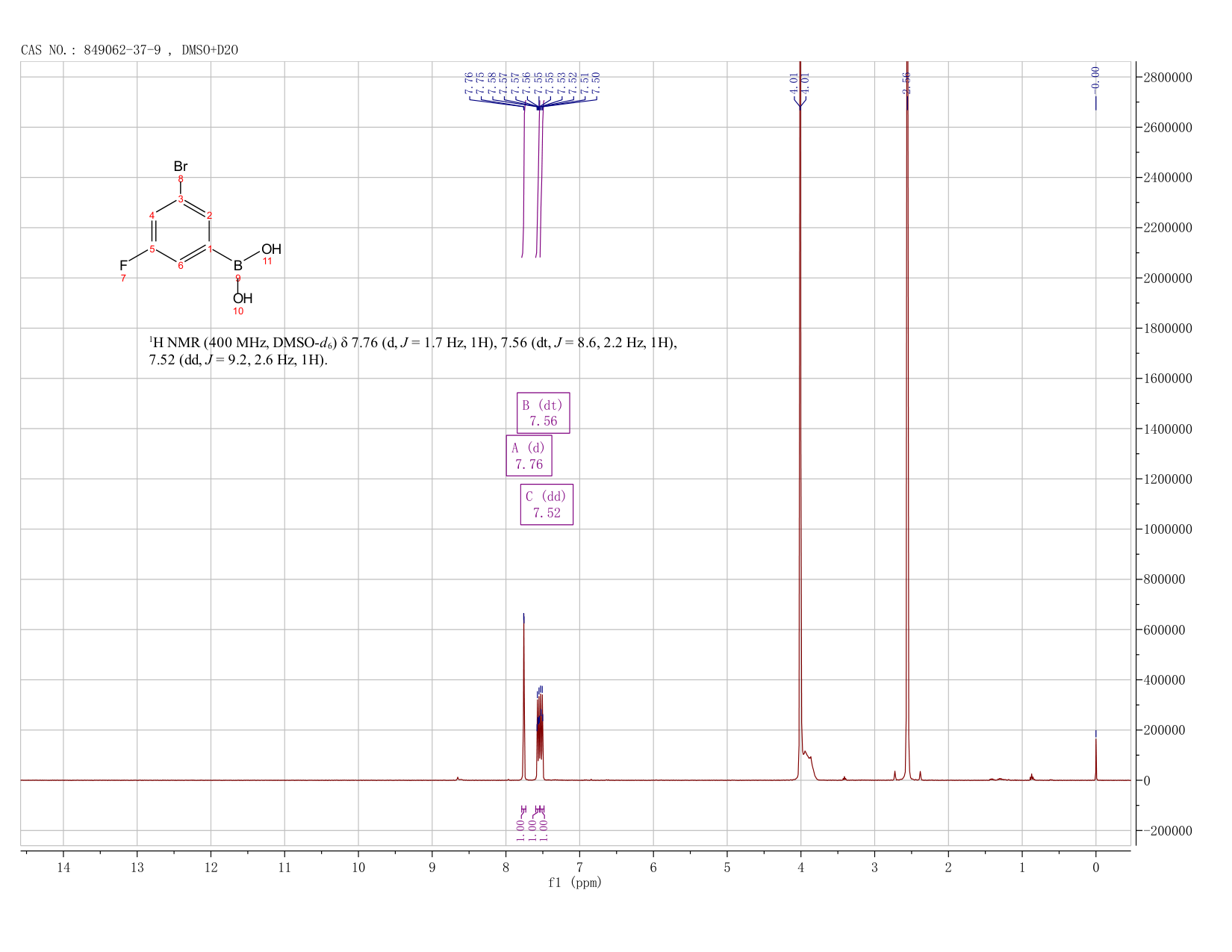Click x-axis tick label 13

137,867
